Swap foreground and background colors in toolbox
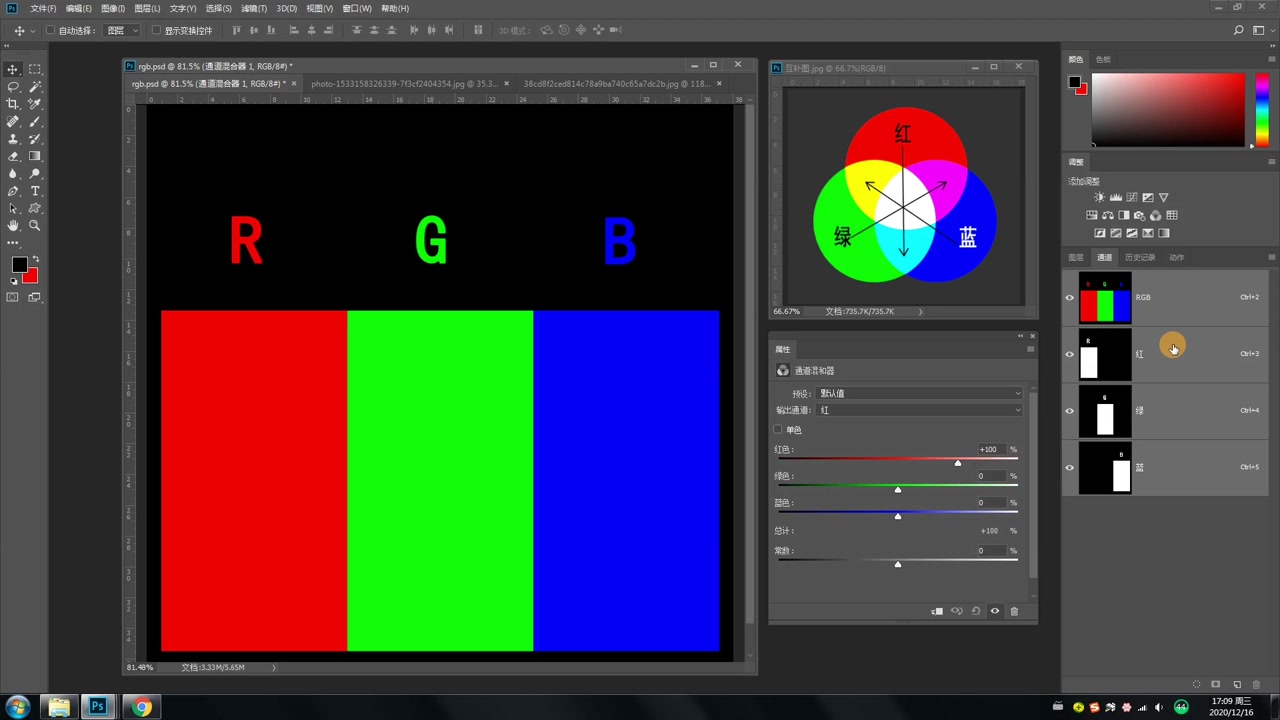Image resolution: width=1280 pixels, height=720 pixels. tap(35, 260)
